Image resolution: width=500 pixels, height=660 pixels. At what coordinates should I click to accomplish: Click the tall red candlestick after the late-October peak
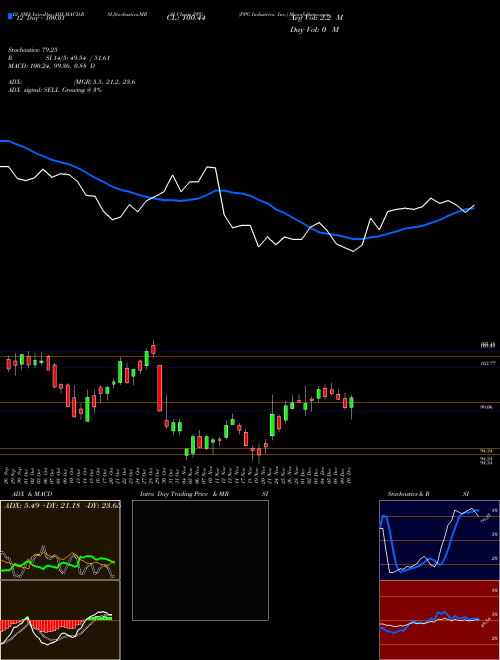pos(160,388)
